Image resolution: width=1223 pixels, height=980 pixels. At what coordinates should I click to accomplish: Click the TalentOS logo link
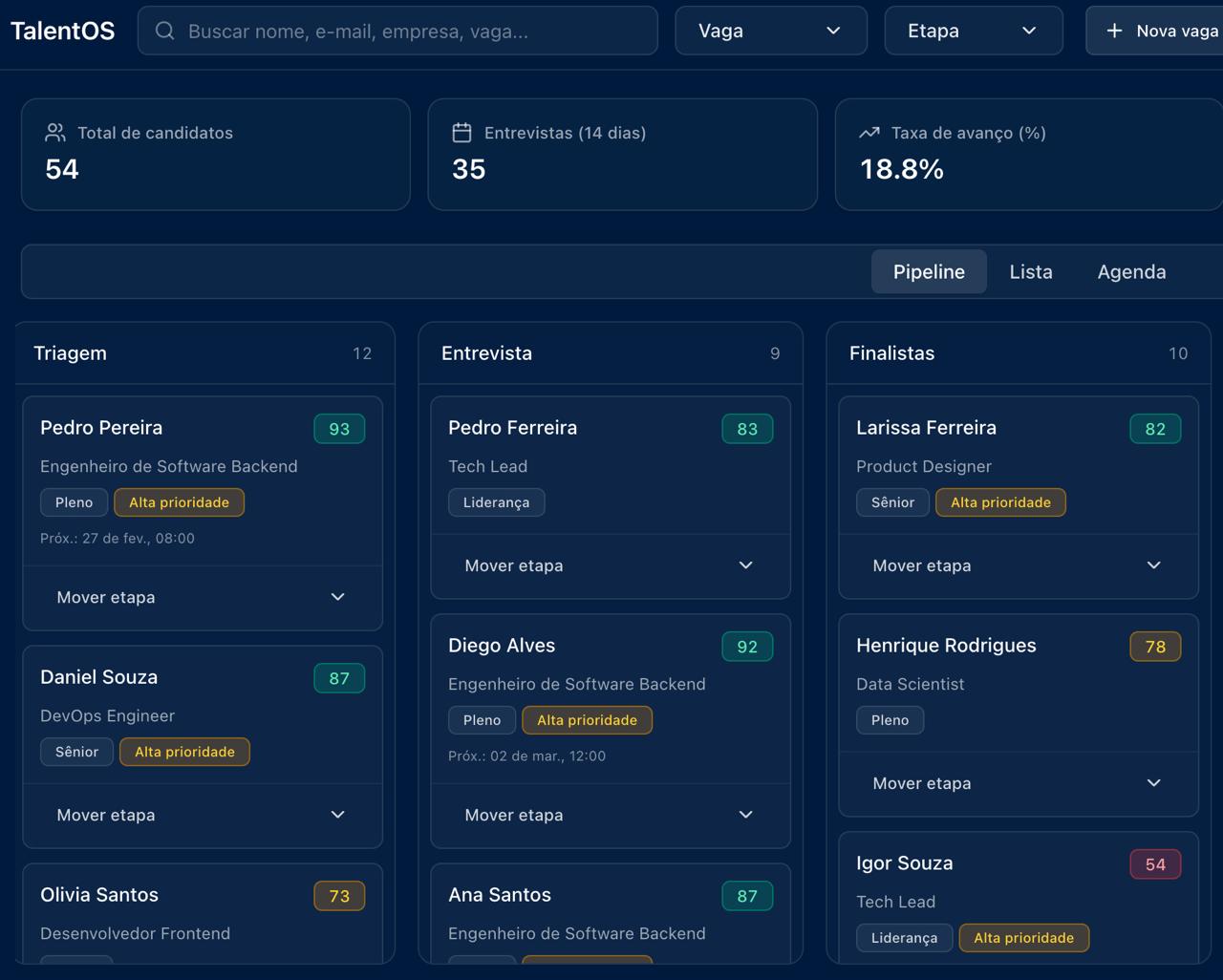(63, 31)
